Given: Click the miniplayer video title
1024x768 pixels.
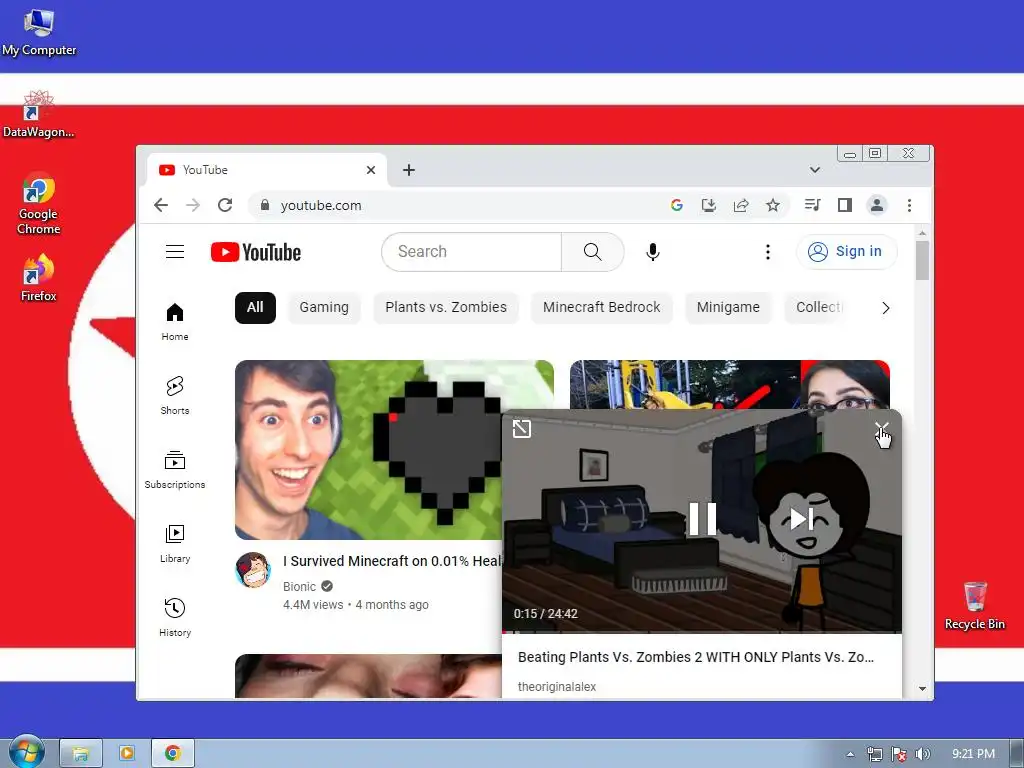Looking at the screenshot, I should point(696,657).
